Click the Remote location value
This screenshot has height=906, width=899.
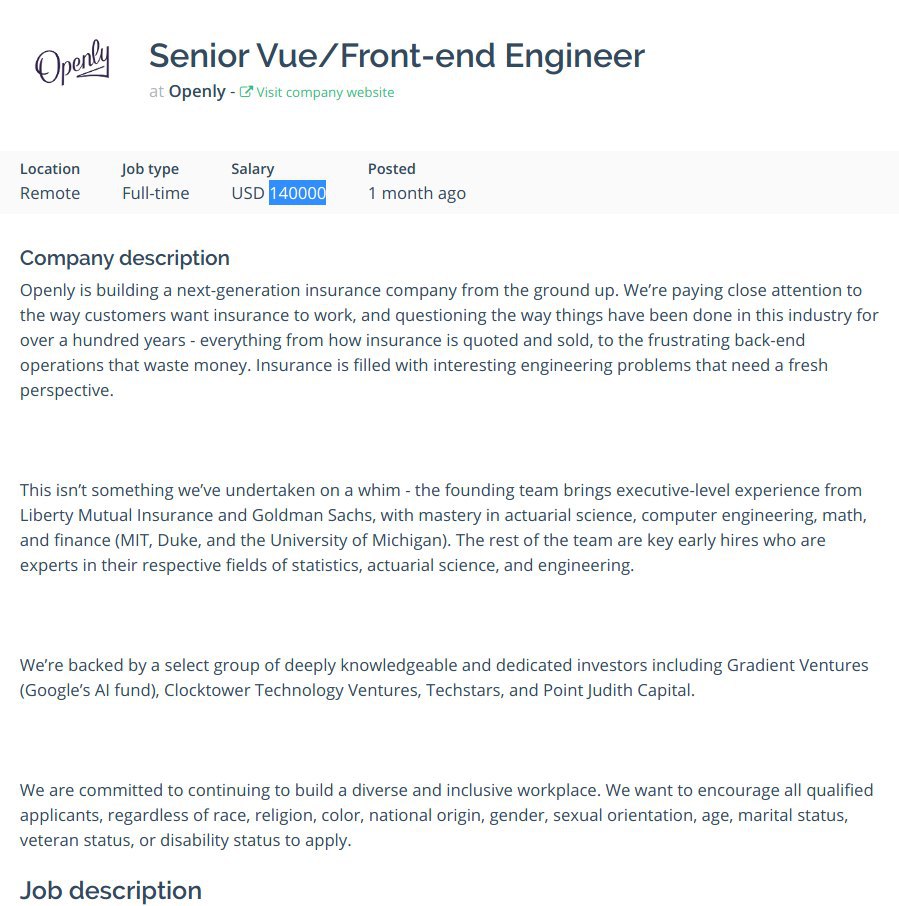point(50,193)
